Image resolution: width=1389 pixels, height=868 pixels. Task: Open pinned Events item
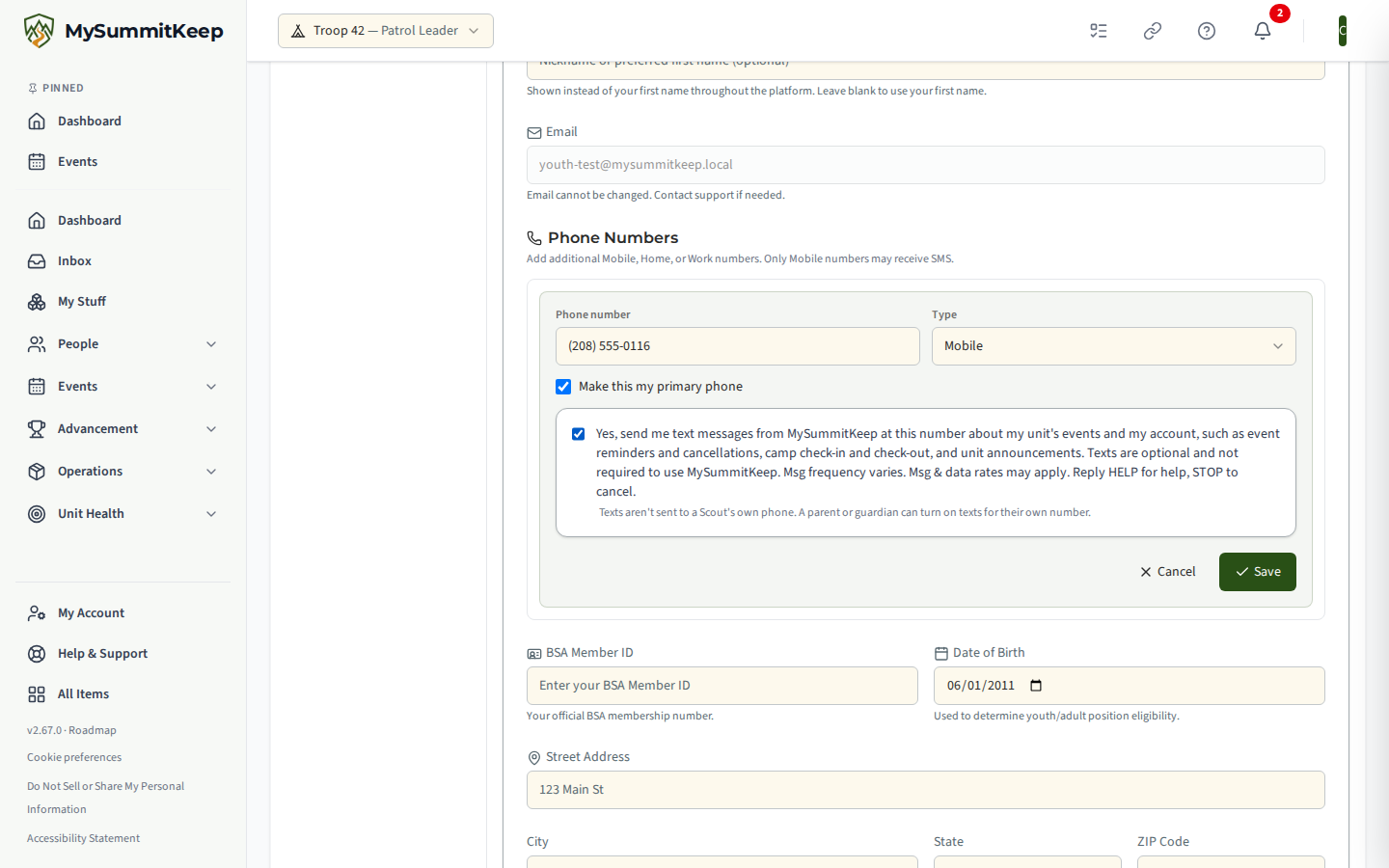point(123,161)
